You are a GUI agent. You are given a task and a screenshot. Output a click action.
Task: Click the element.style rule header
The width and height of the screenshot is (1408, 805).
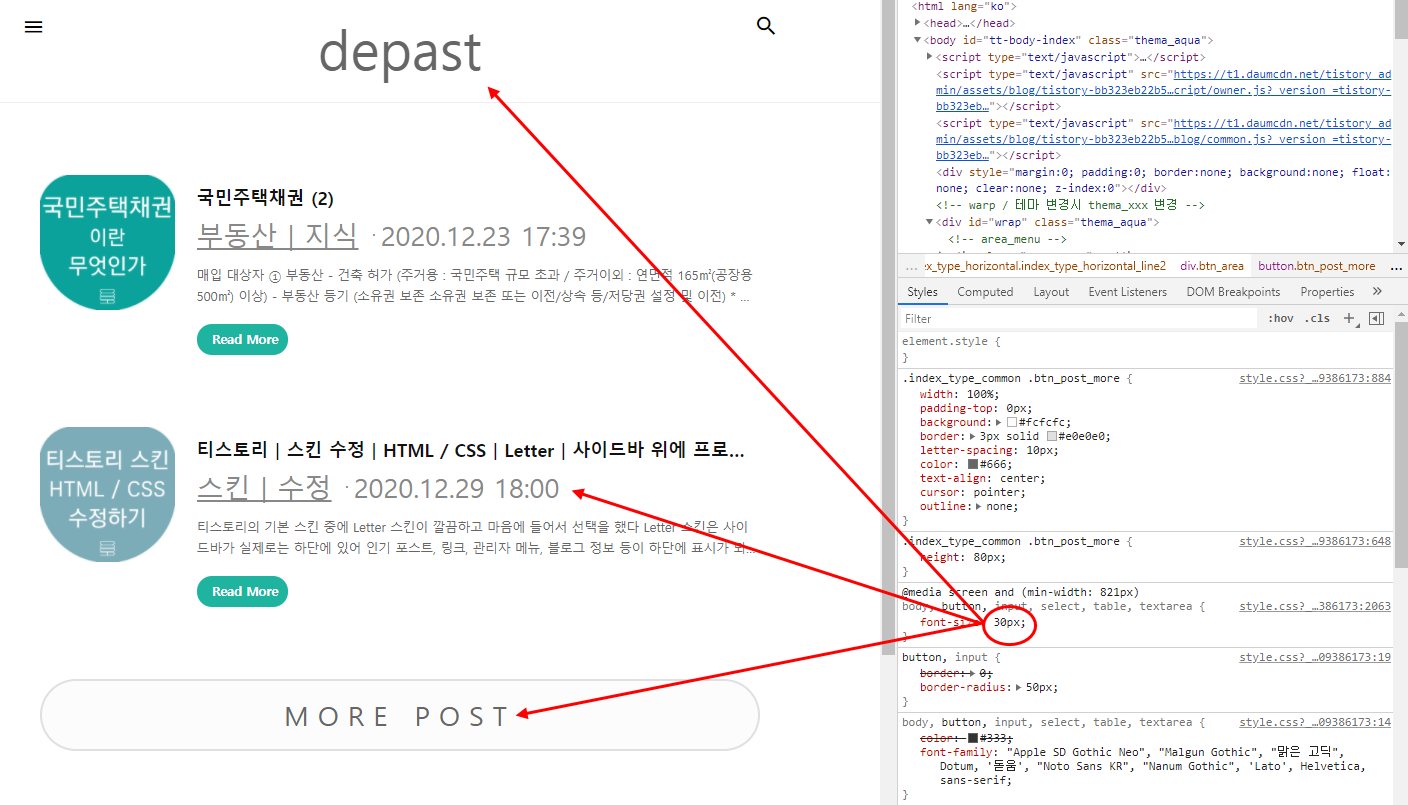[x=951, y=342]
